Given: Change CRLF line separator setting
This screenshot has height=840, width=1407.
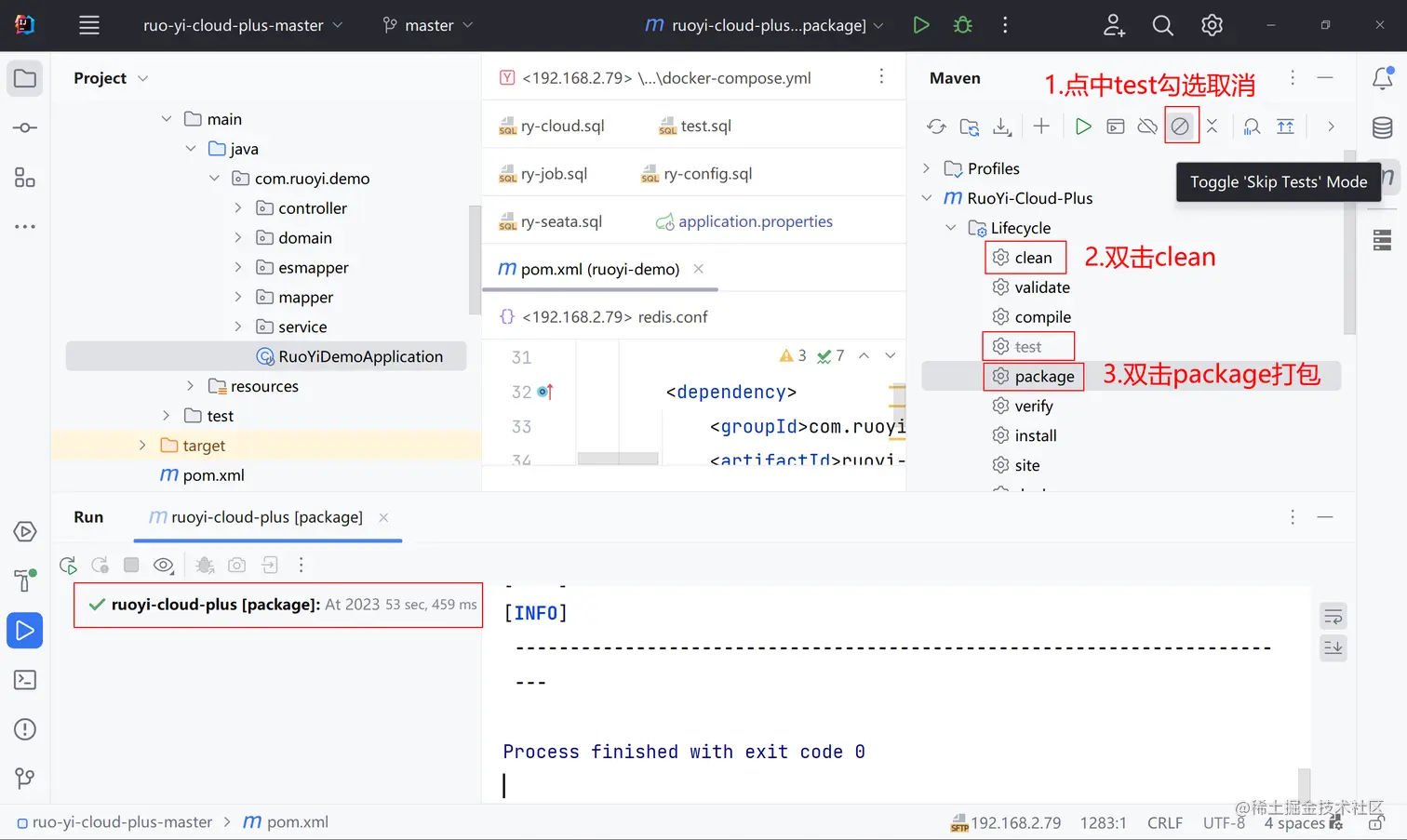Looking at the screenshot, I should tap(1165, 823).
